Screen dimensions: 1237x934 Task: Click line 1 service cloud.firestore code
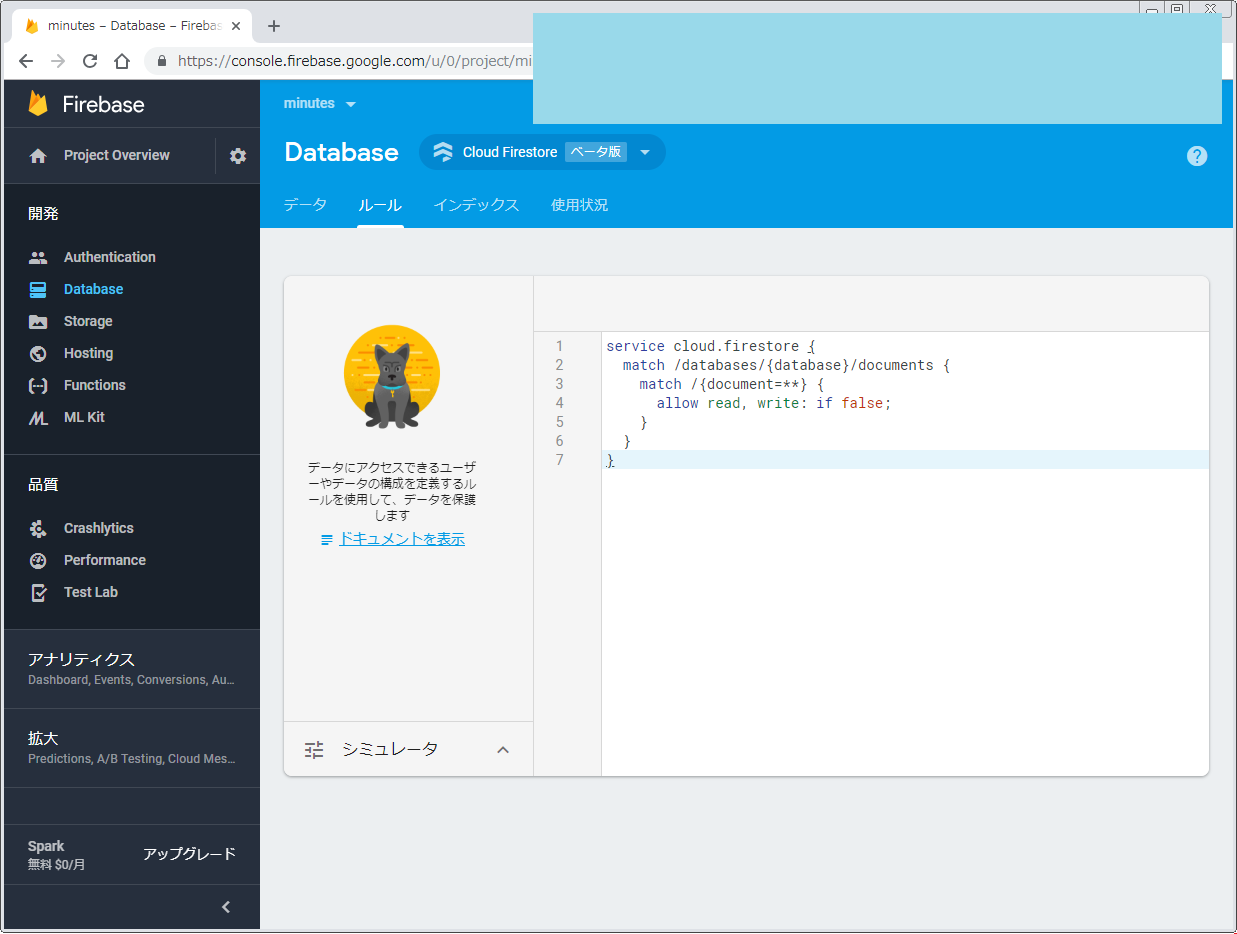(x=711, y=346)
